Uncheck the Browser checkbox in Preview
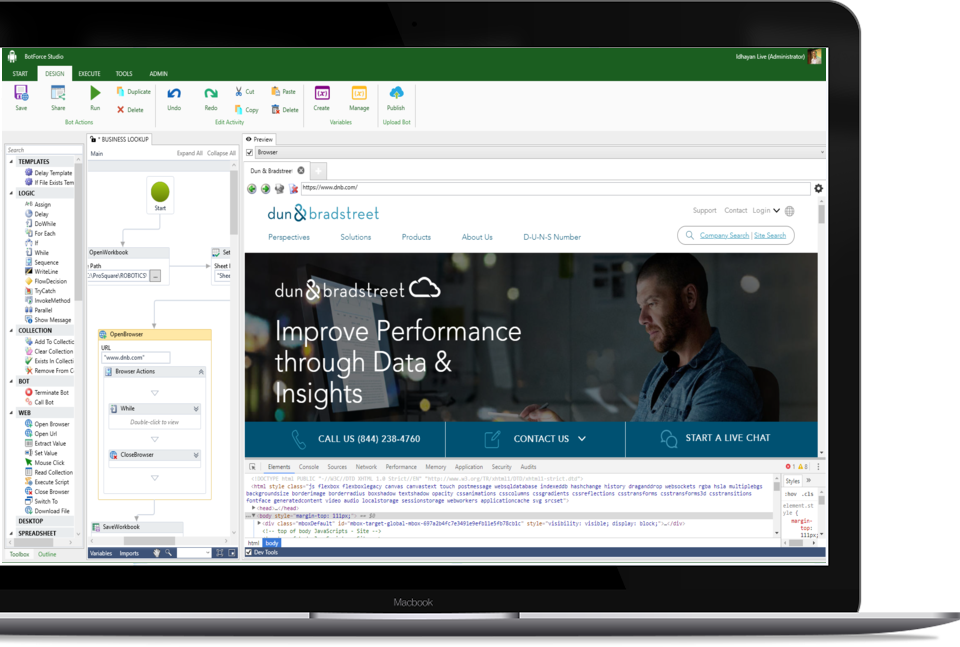This screenshot has height=647, width=960. [x=250, y=152]
